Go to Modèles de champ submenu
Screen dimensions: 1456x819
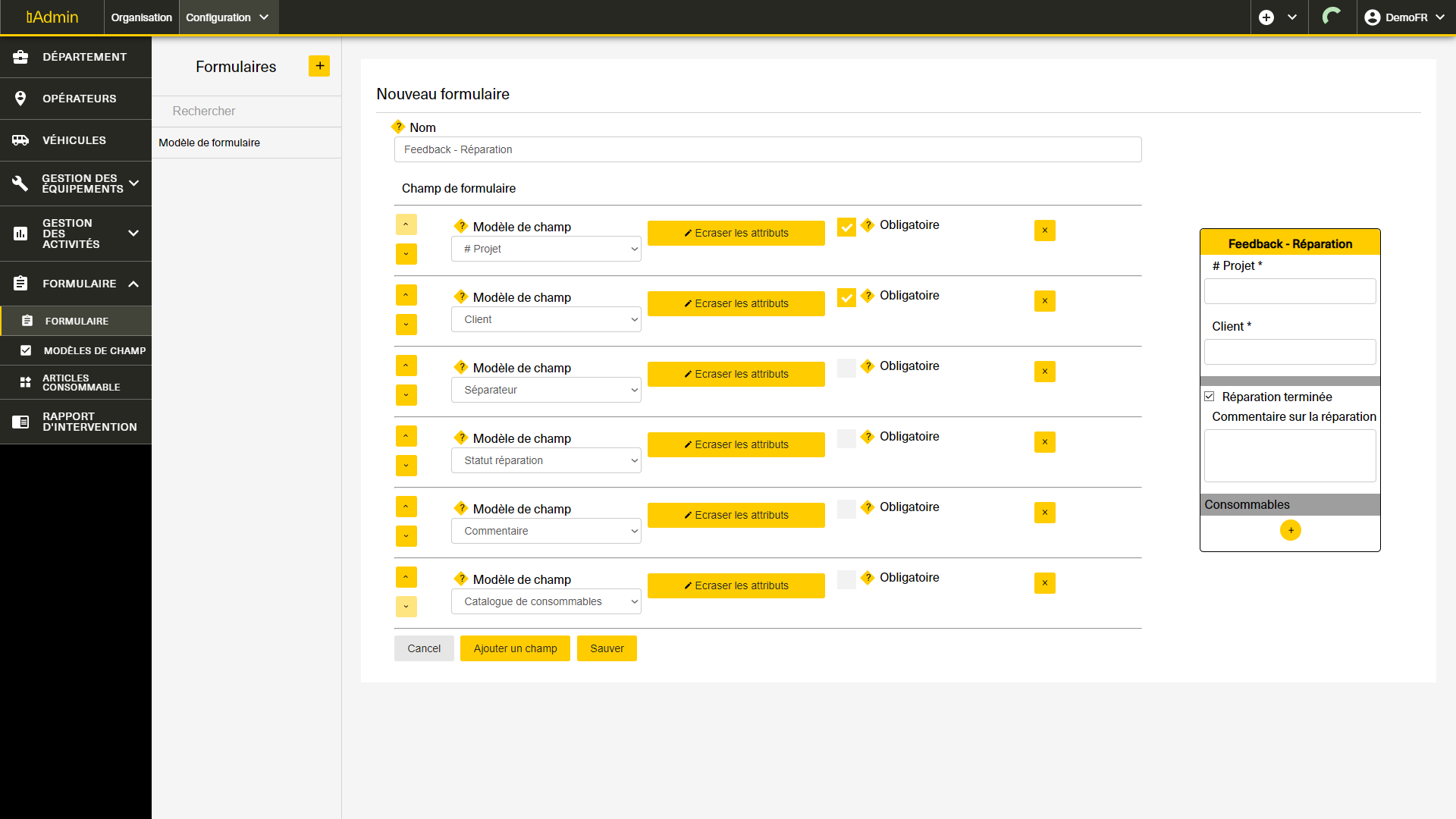94,350
